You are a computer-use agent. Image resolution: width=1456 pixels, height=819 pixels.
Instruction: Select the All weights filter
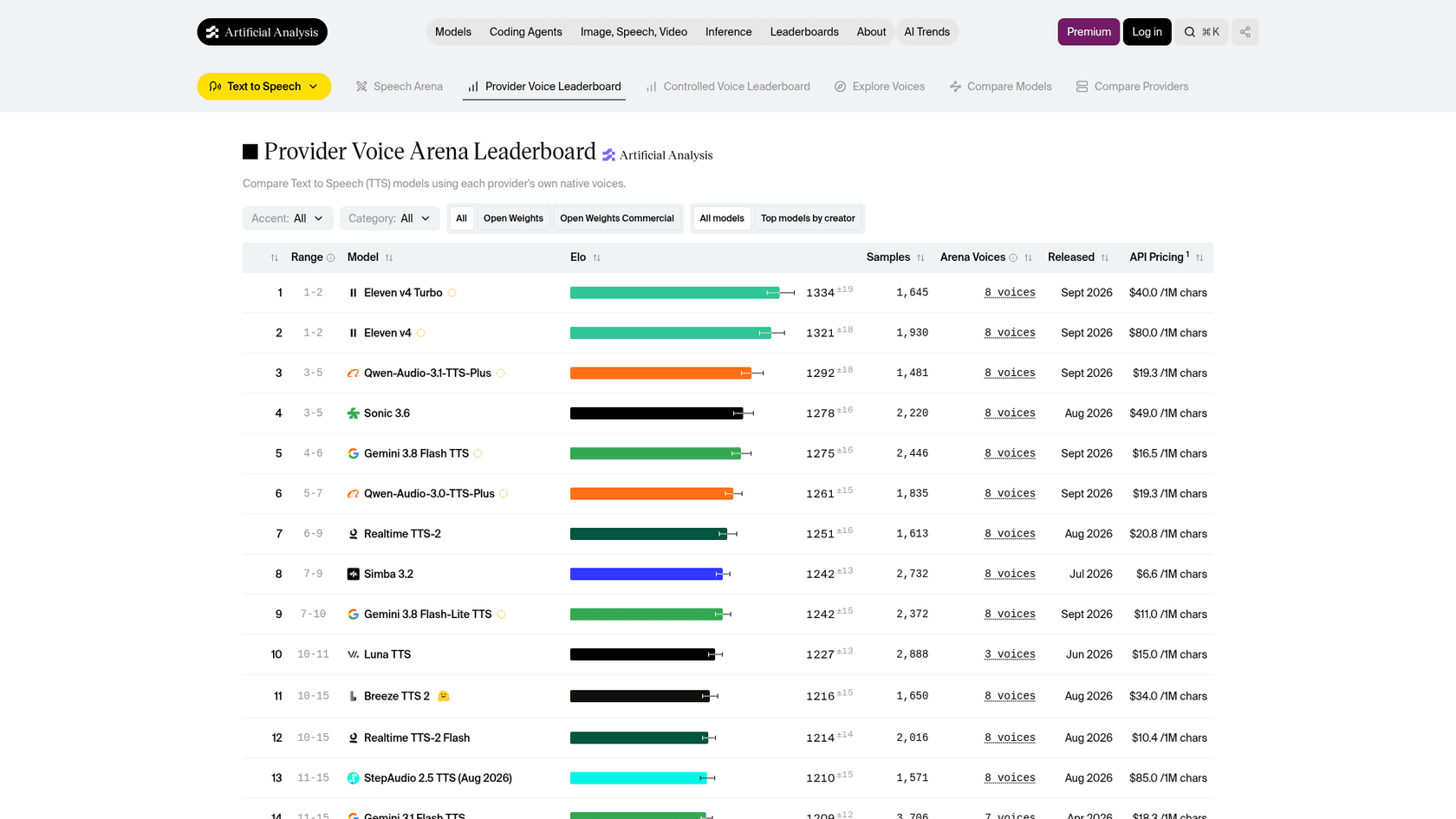(x=461, y=218)
